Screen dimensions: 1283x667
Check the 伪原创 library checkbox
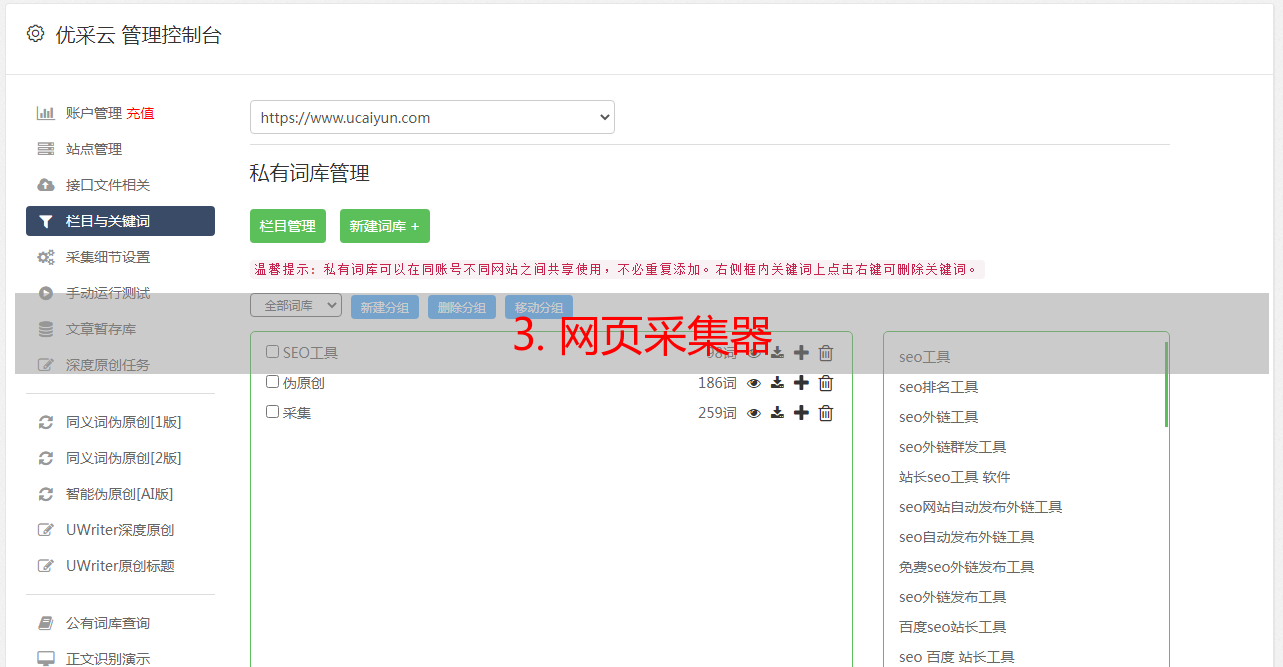pos(272,382)
